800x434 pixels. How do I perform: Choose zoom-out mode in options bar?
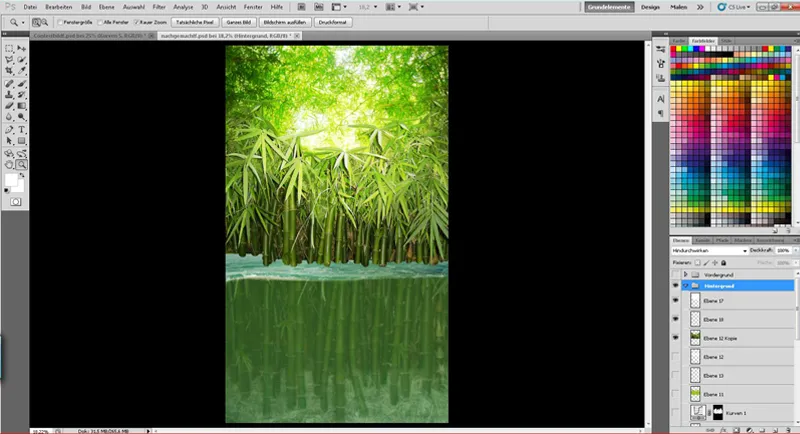pos(44,22)
